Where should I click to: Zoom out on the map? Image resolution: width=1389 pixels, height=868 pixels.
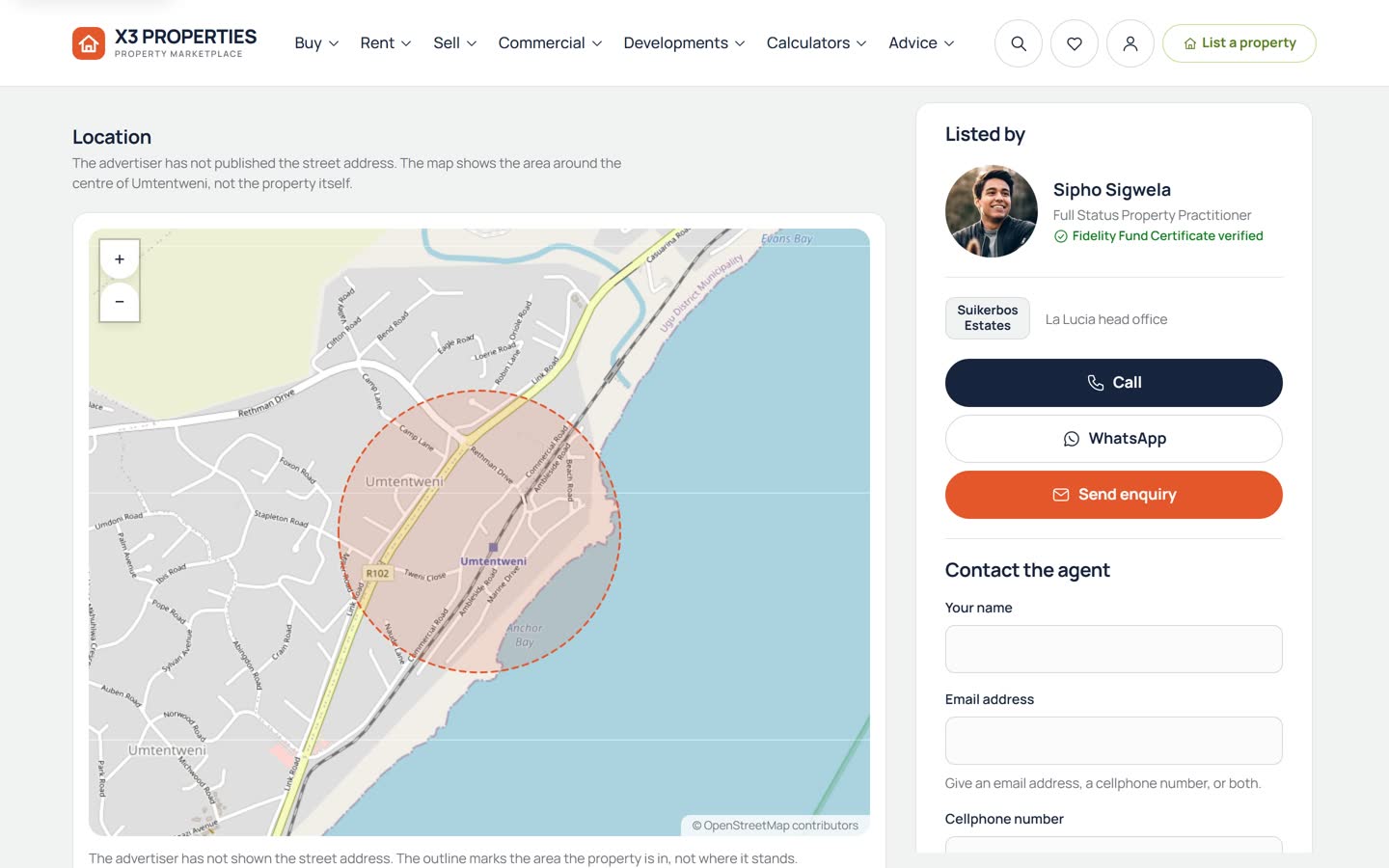point(120,302)
